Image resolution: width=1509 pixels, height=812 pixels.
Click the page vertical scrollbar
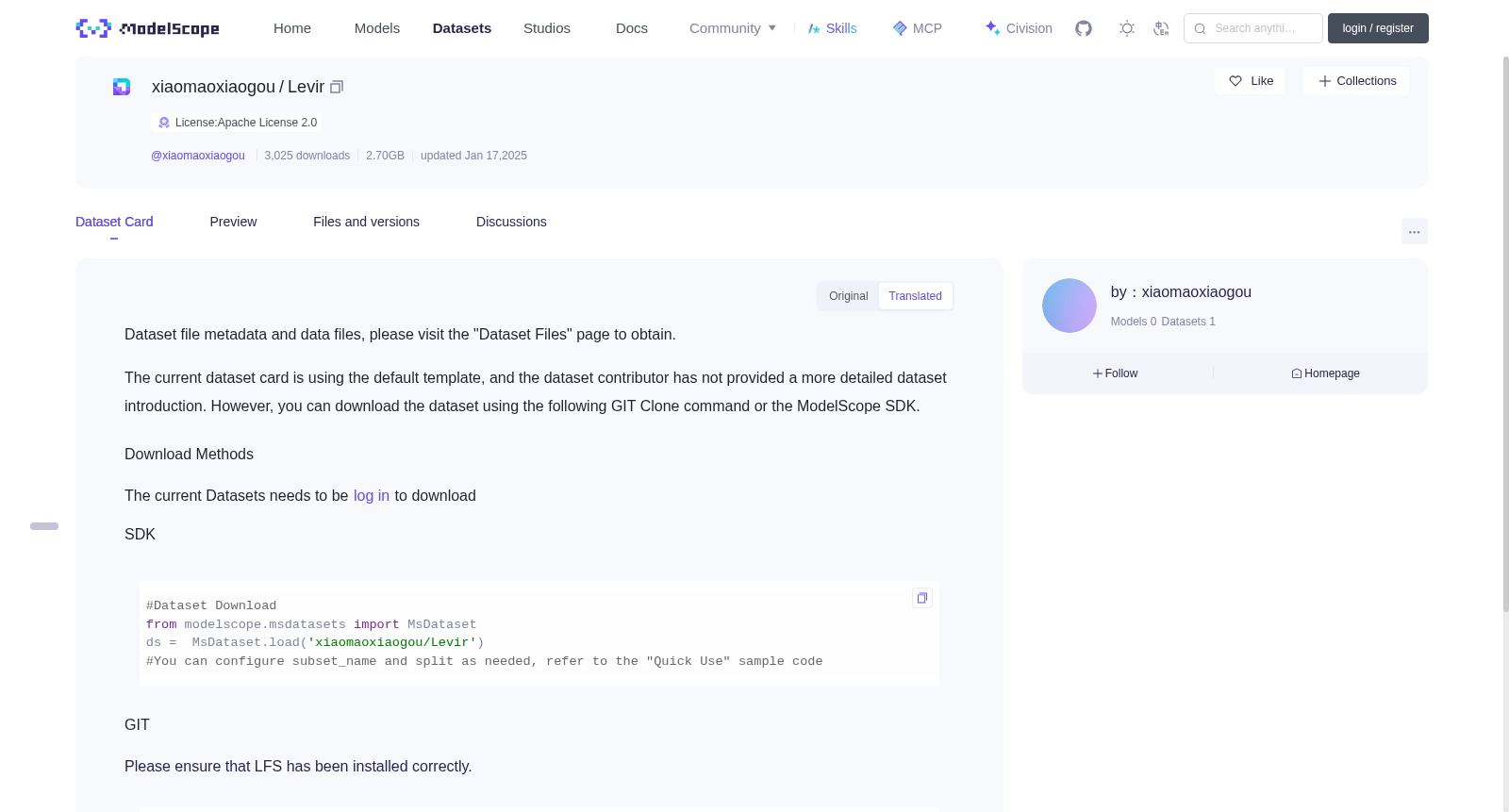coord(1505,330)
